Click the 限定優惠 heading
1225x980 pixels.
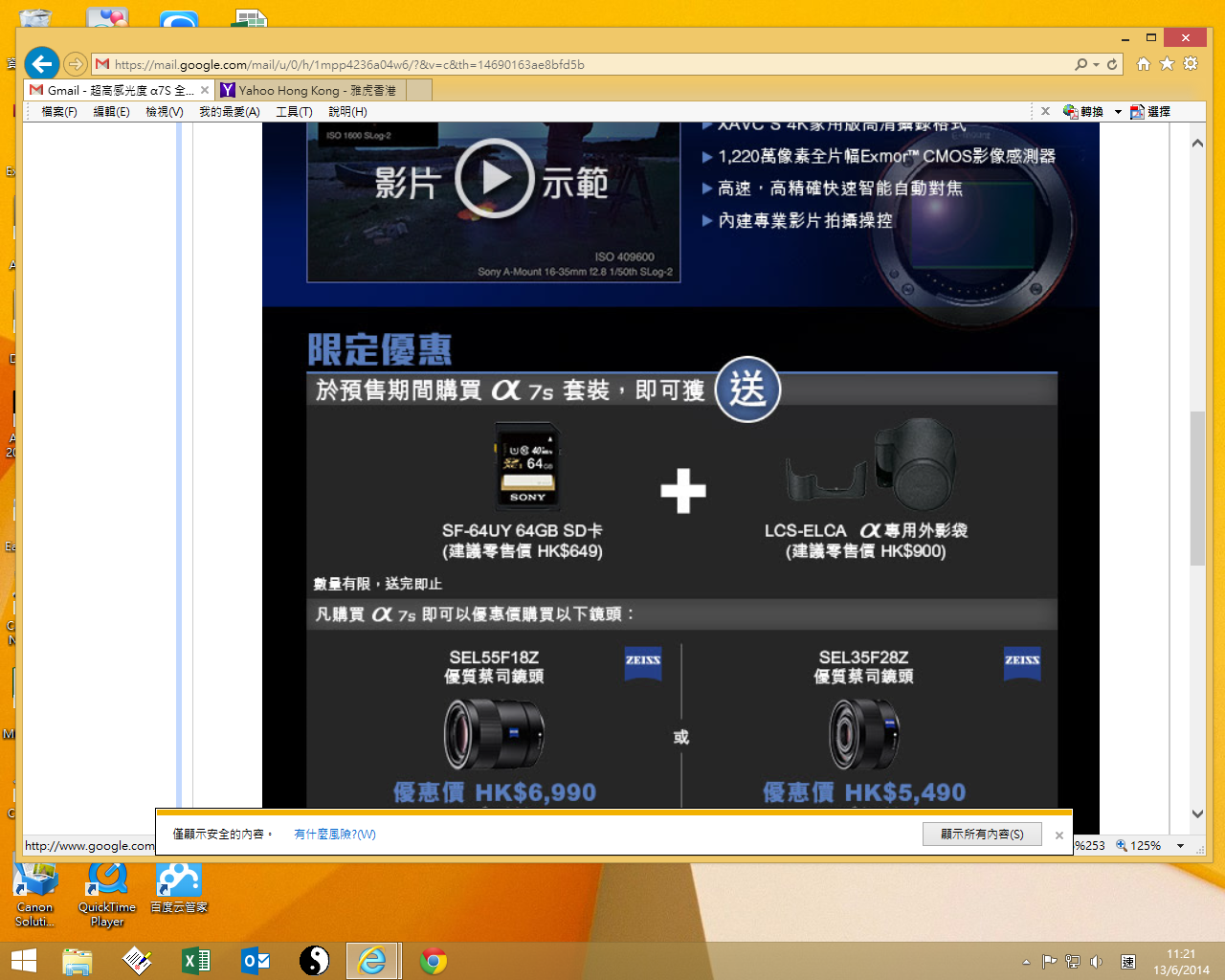[380, 350]
